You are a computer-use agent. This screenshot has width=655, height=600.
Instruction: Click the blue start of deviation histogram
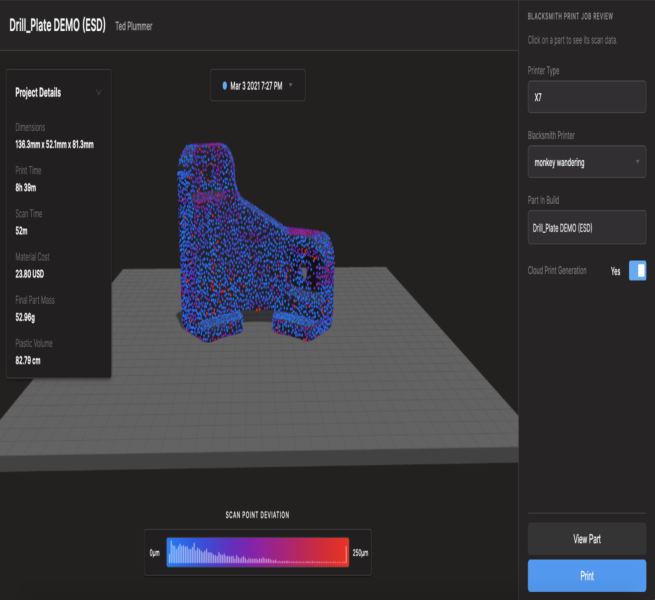tap(174, 551)
